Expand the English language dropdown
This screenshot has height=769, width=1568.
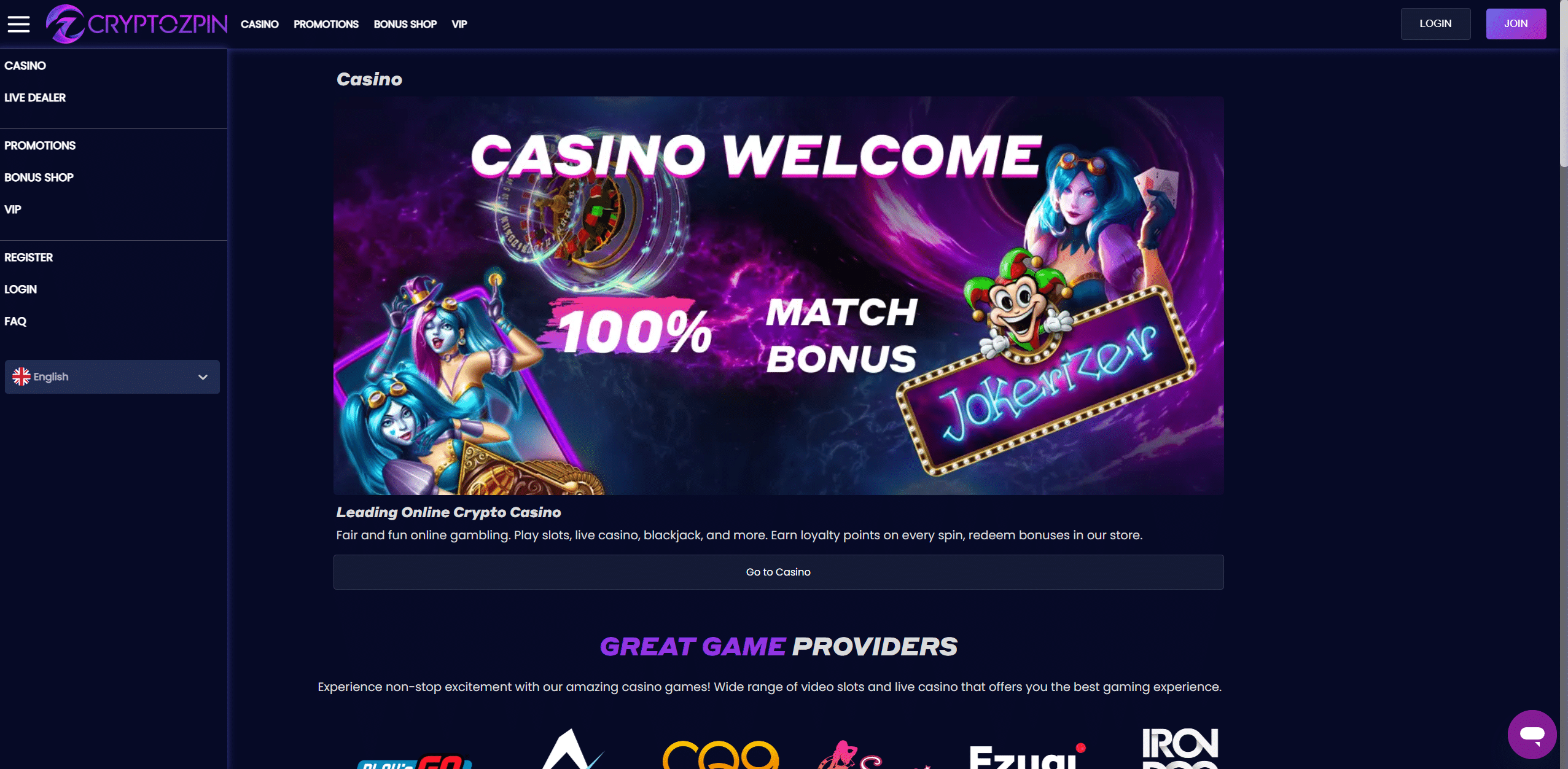(112, 377)
